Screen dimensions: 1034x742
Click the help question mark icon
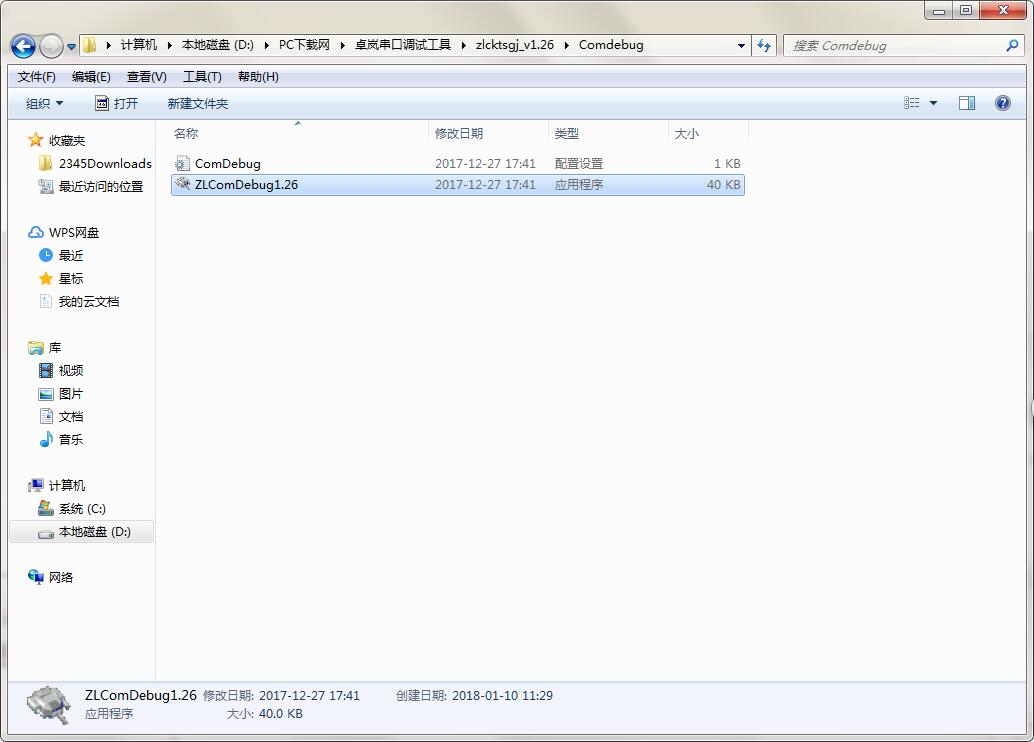coord(1003,103)
